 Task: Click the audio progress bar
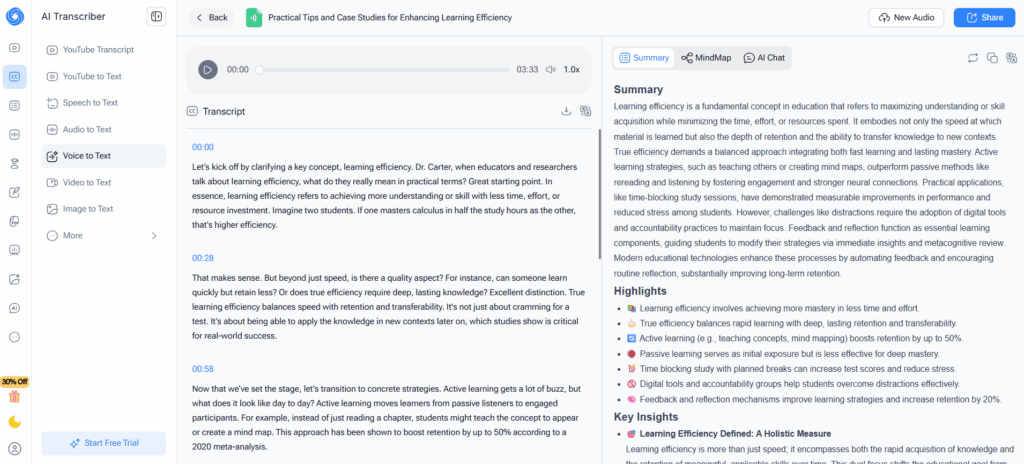coord(384,69)
